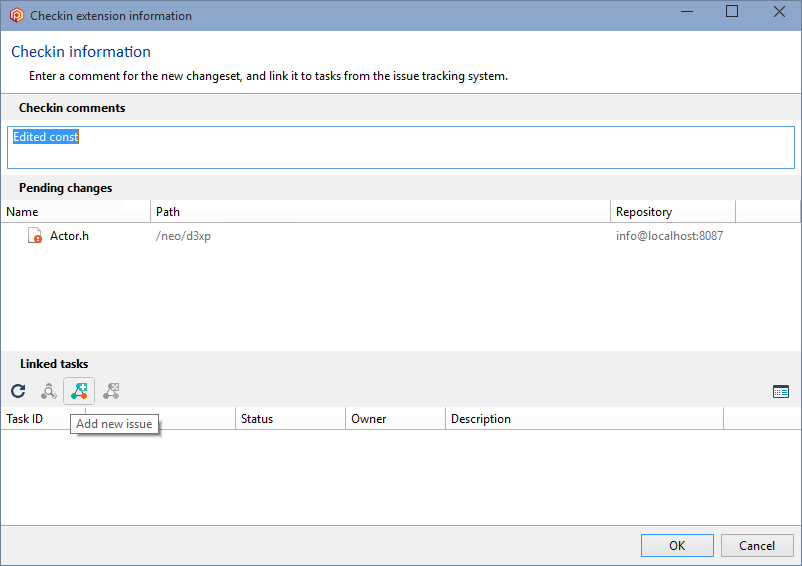
Task: Sort linked tasks by Description column
Action: 584,419
